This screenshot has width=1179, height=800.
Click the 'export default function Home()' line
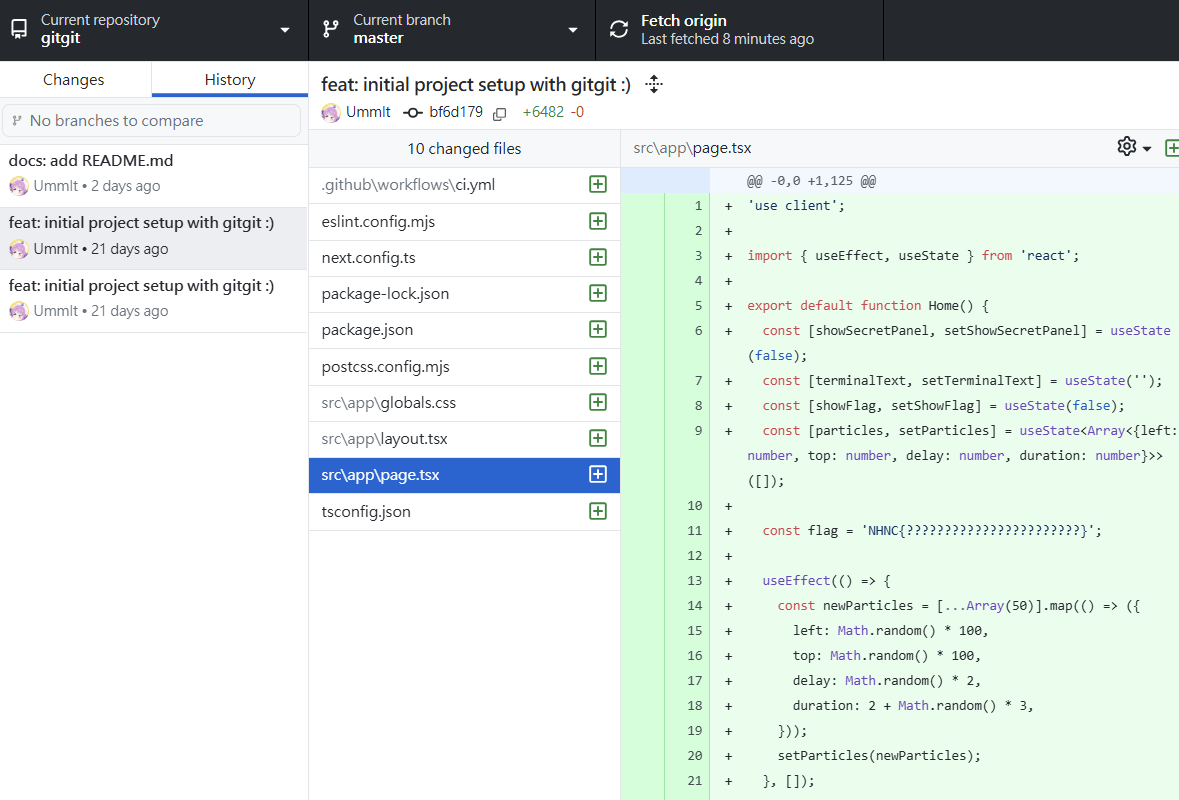(868, 305)
